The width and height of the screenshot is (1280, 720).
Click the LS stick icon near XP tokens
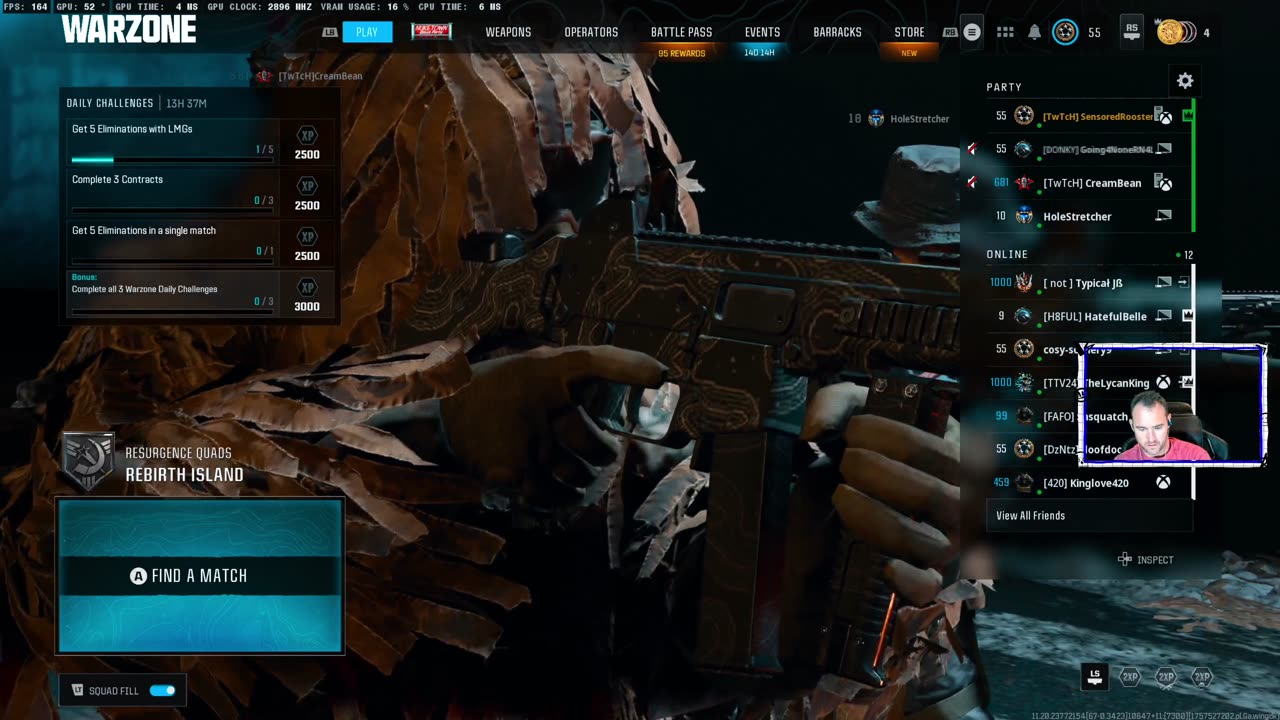(x=1095, y=676)
